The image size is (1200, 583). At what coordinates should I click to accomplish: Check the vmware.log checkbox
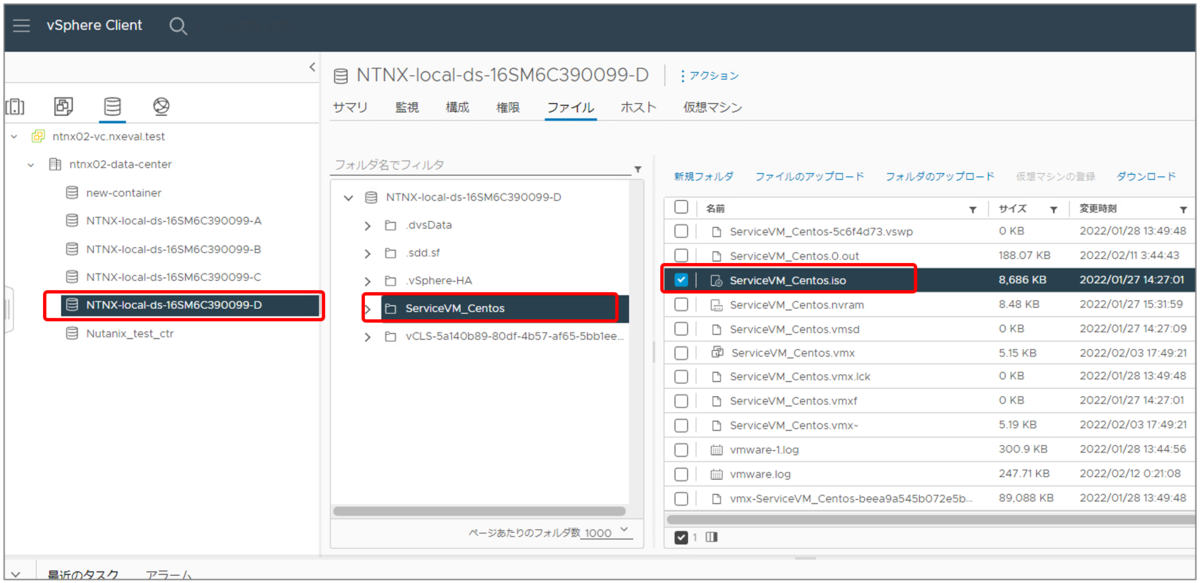pos(681,474)
